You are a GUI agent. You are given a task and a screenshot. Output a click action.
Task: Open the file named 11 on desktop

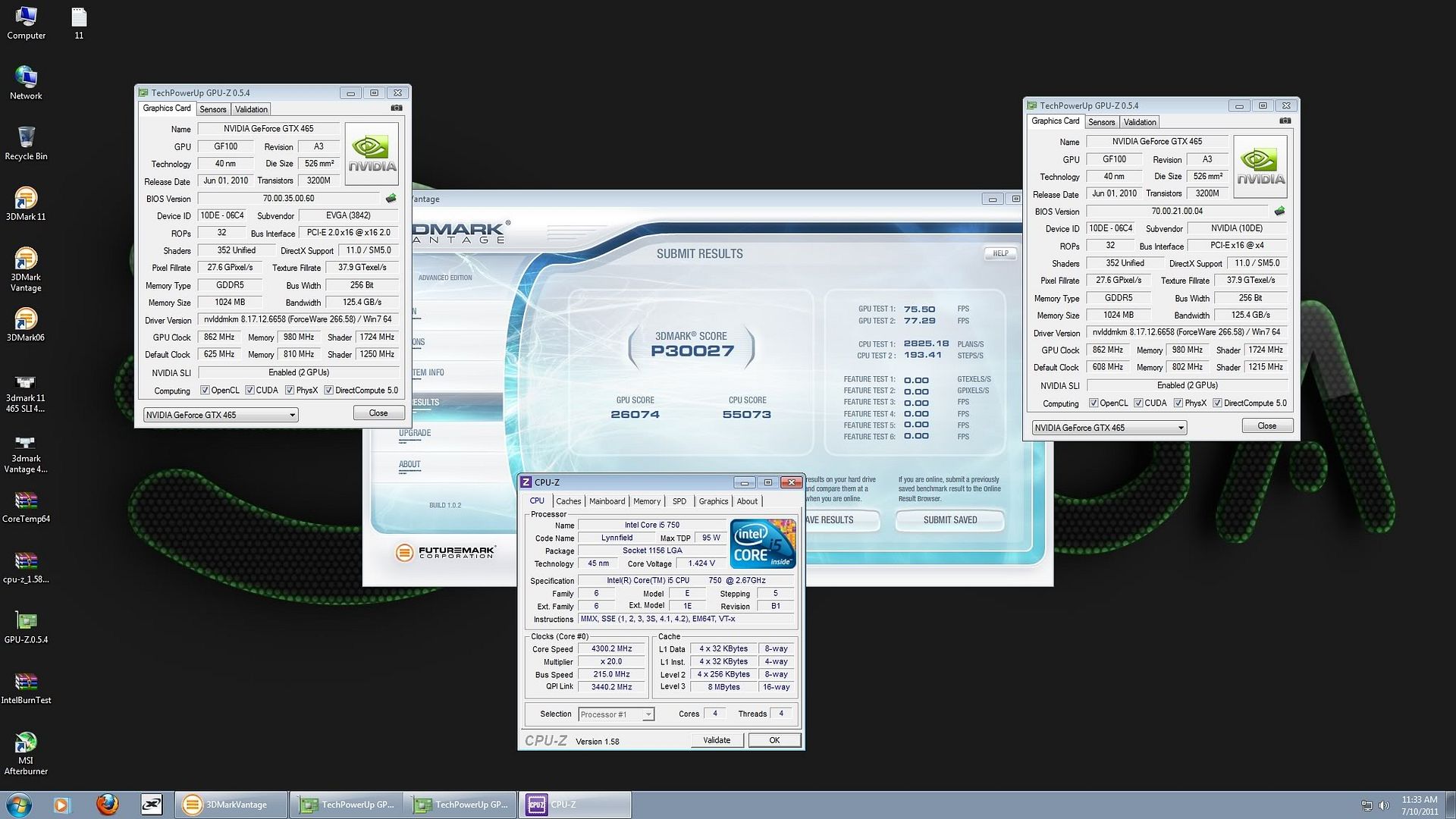pyautogui.click(x=79, y=23)
